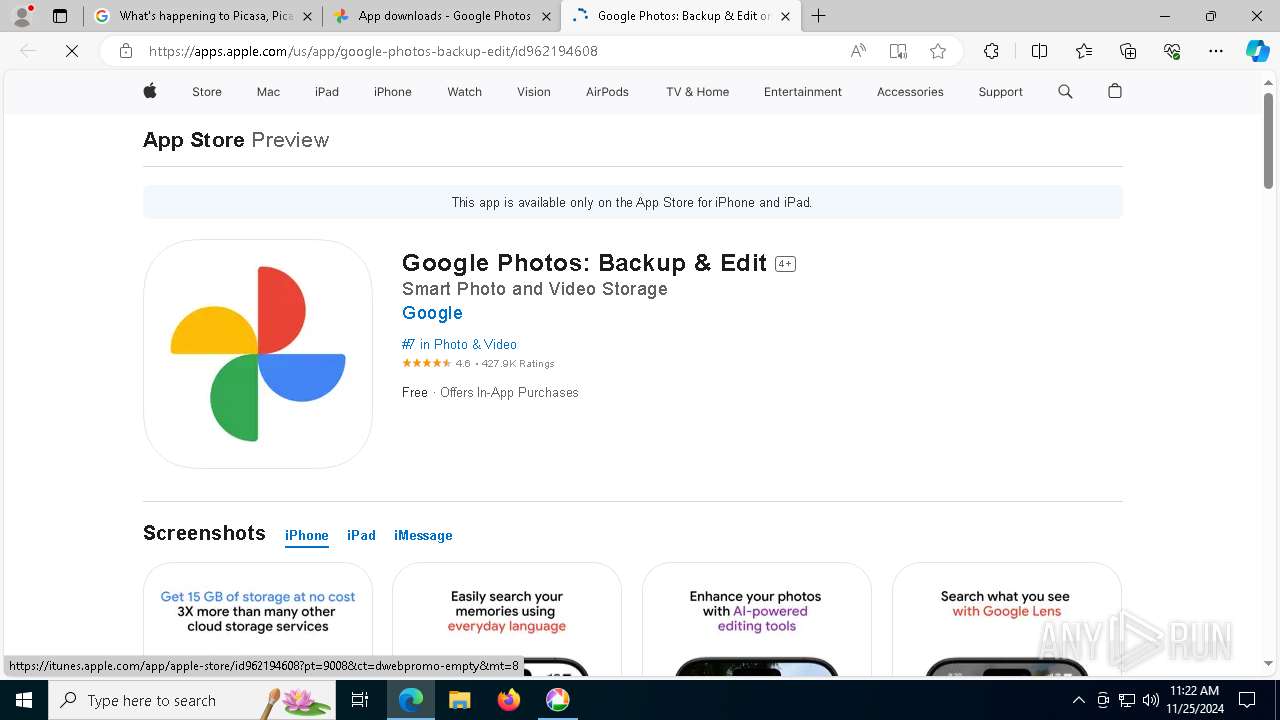Open the Google developer link
The width and height of the screenshot is (1280, 720).
tap(432, 313)
